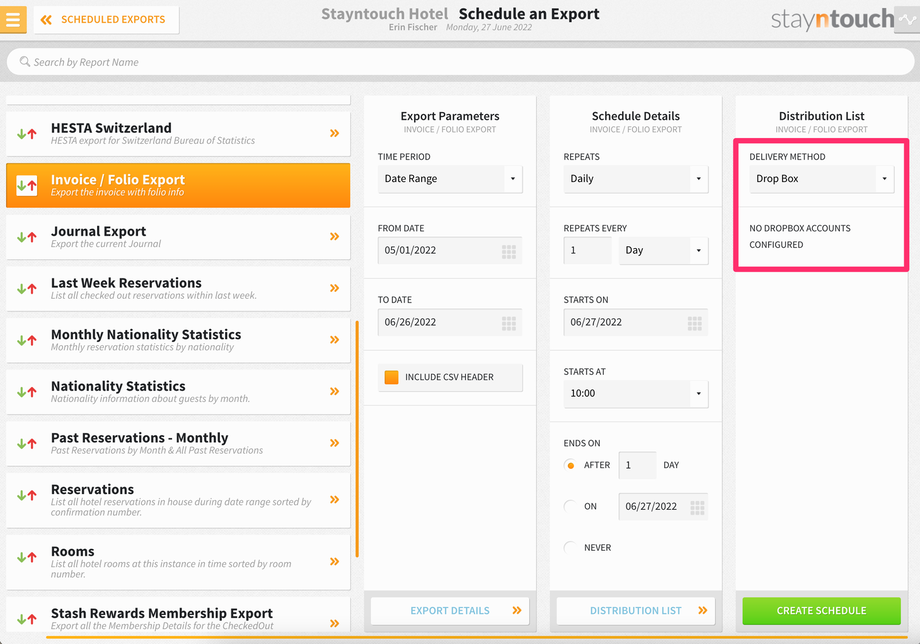Click the Last Week Reservations arrows icon
Image resolution: width=920 pixels, height=644 pixels.
point(27,289)
